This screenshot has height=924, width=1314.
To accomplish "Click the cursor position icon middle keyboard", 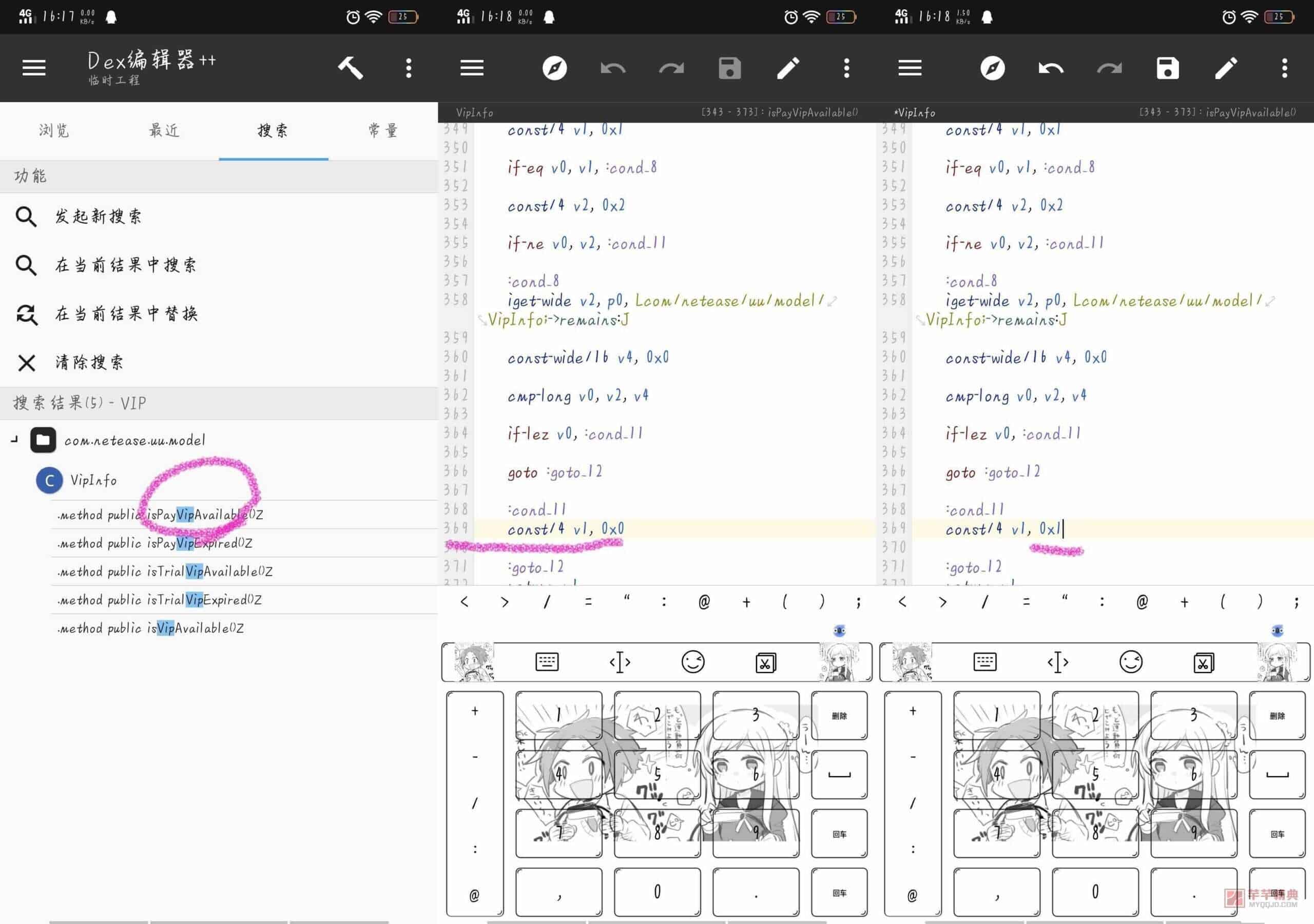I will (619, 662).
